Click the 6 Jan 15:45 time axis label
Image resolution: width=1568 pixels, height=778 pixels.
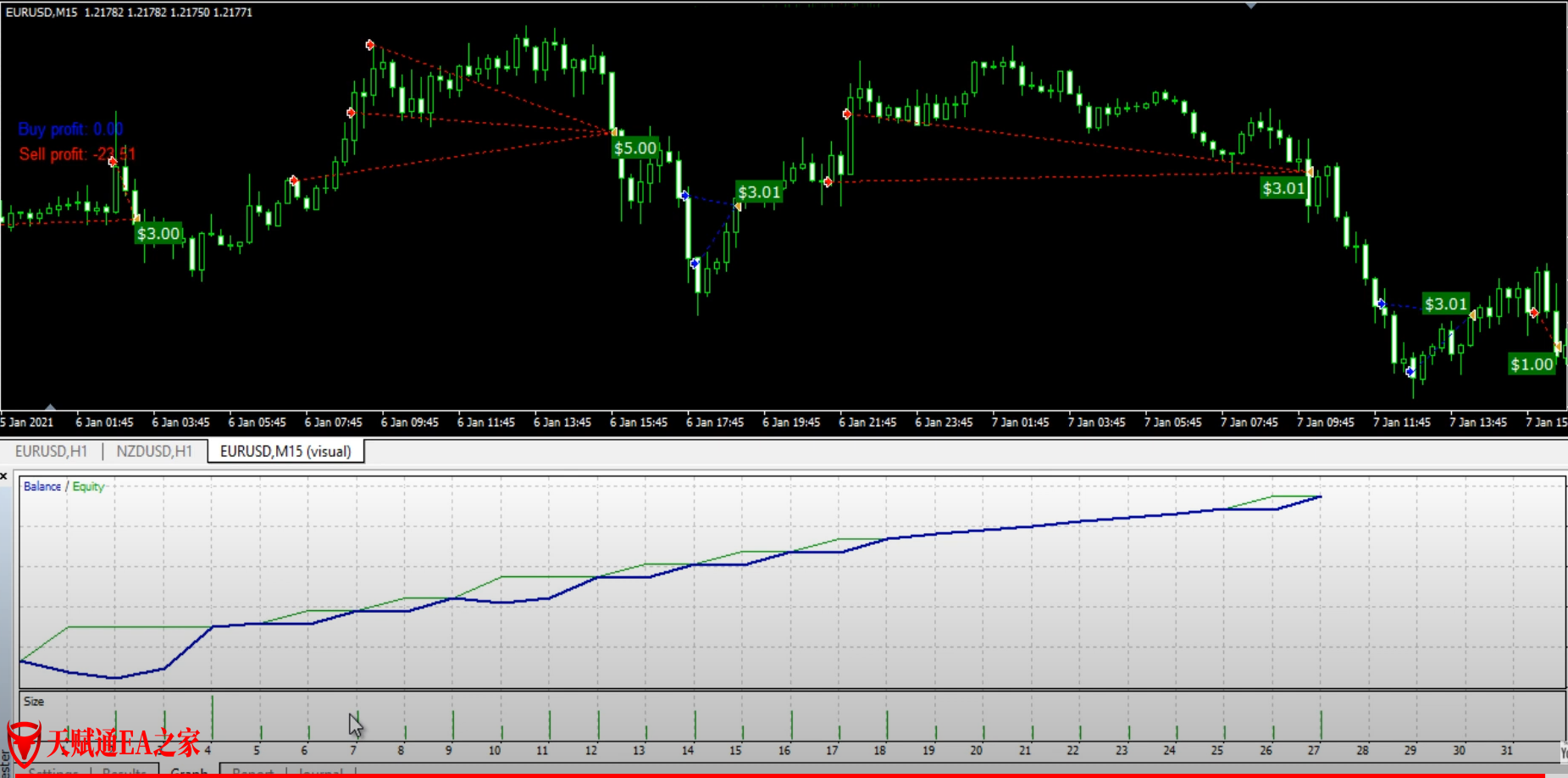pyautogui.click(x=639, y=422)
